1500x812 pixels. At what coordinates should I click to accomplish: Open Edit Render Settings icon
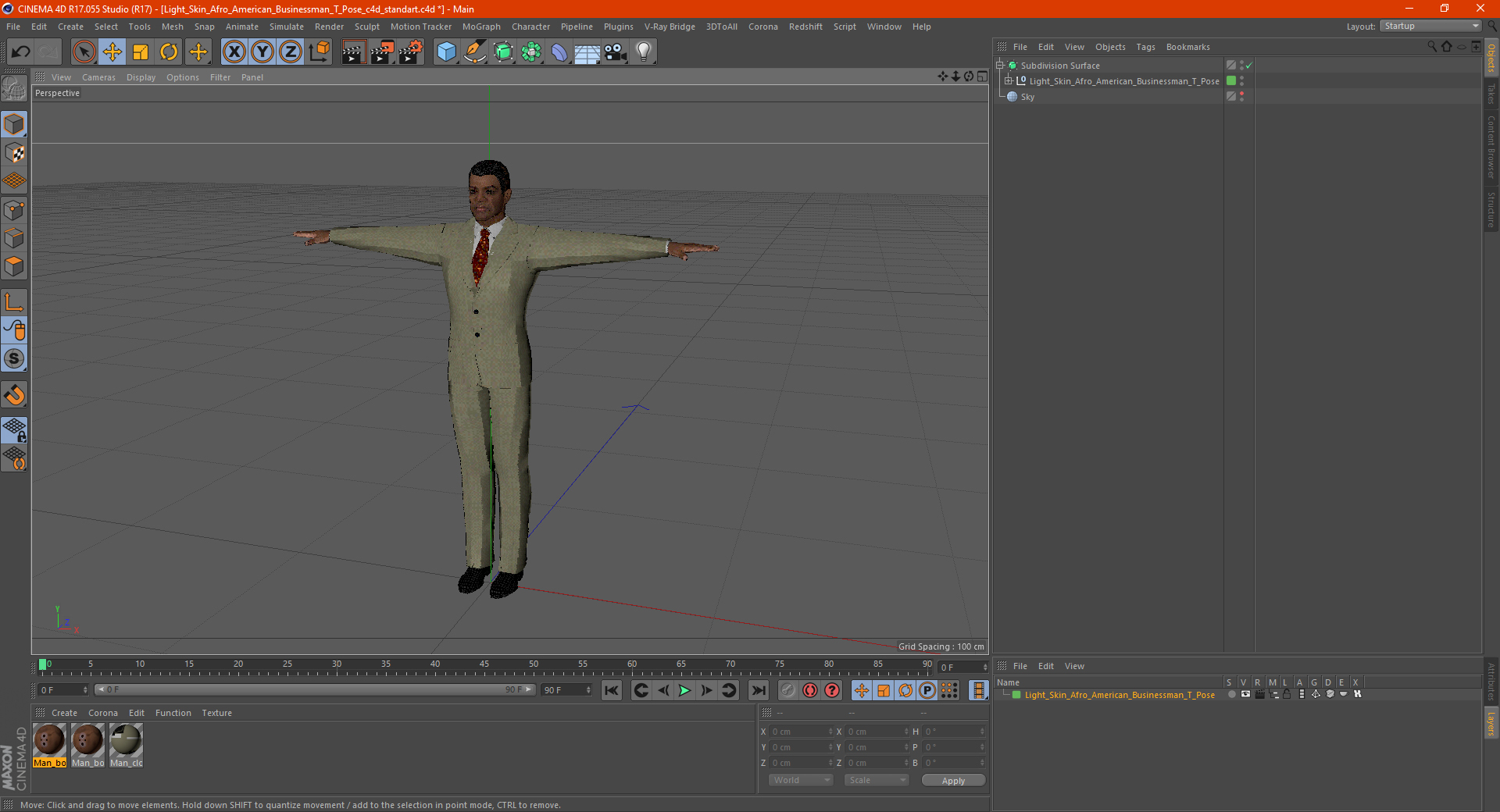point(410,52)
